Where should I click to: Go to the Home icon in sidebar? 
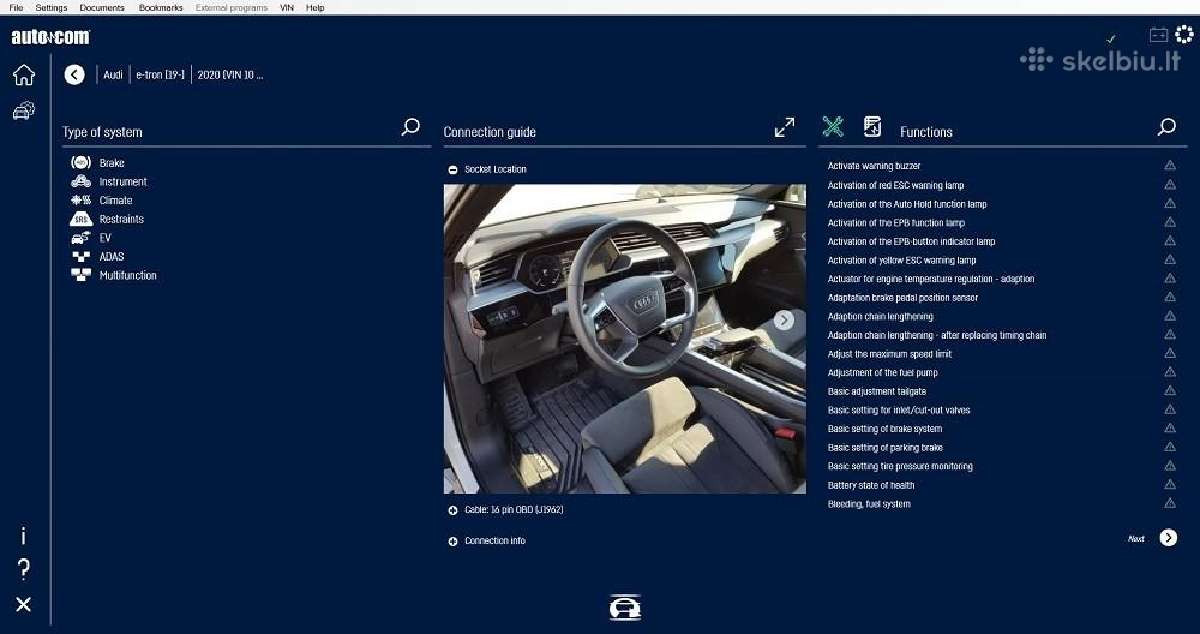pos(23,75)
